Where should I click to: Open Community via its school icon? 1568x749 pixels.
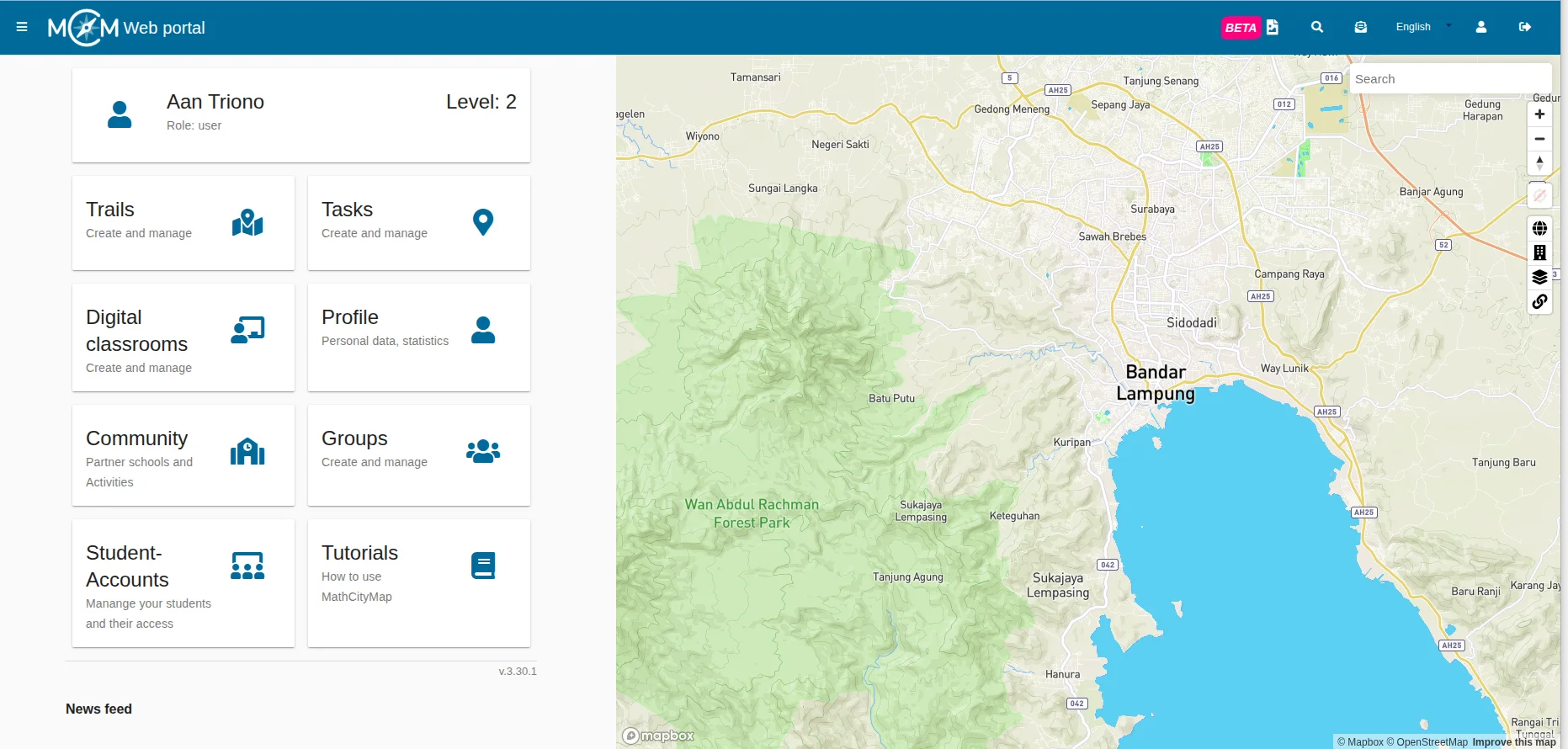pos(247,451)
